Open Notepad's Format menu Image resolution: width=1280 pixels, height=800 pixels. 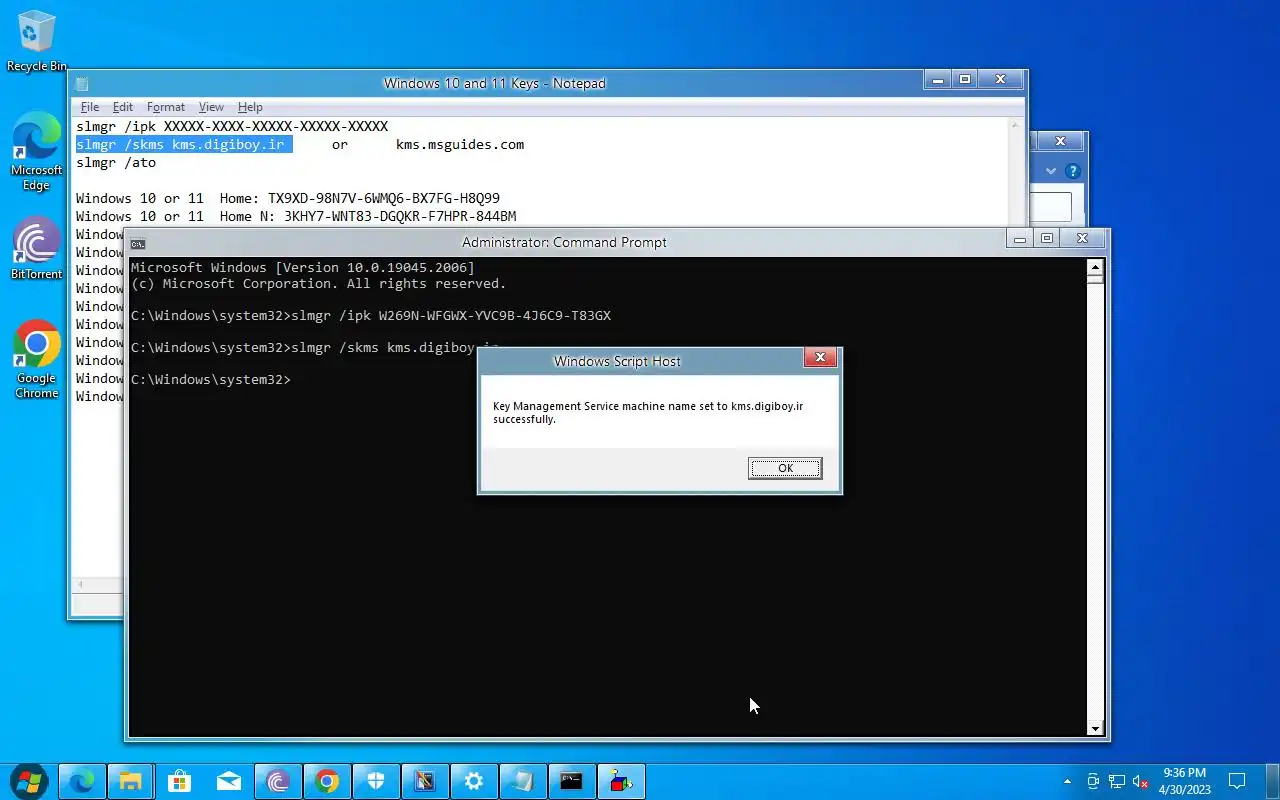tap(166, 107)
